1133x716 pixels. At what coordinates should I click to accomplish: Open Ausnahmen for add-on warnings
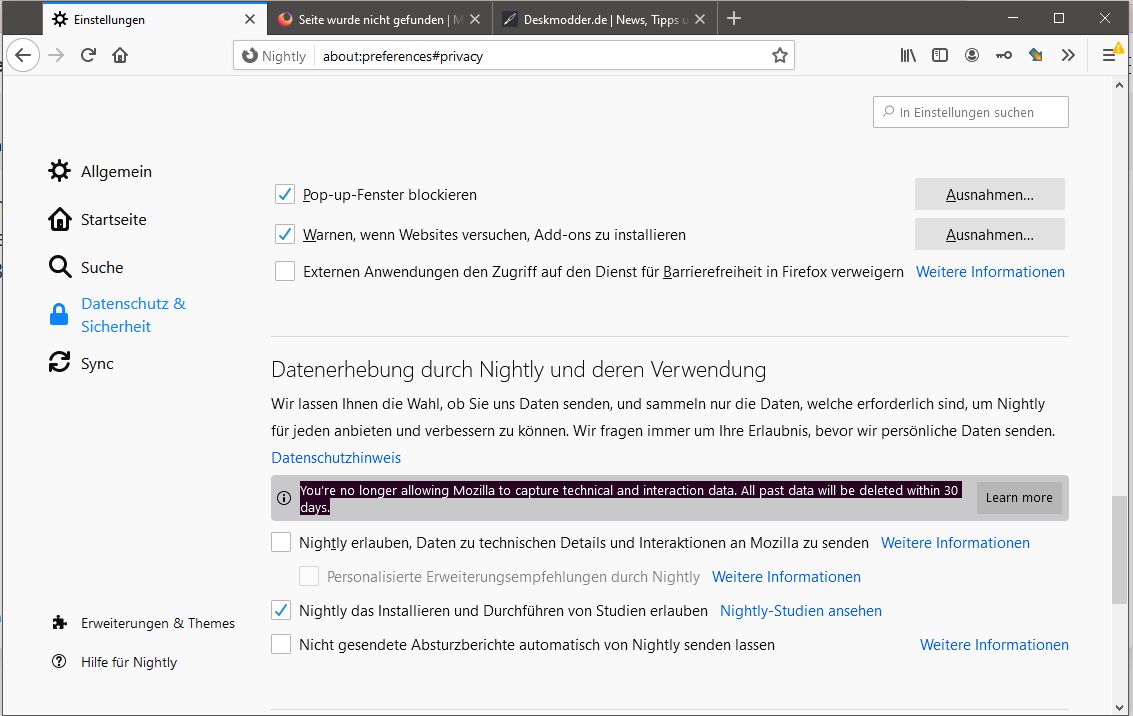click(989, 234)
